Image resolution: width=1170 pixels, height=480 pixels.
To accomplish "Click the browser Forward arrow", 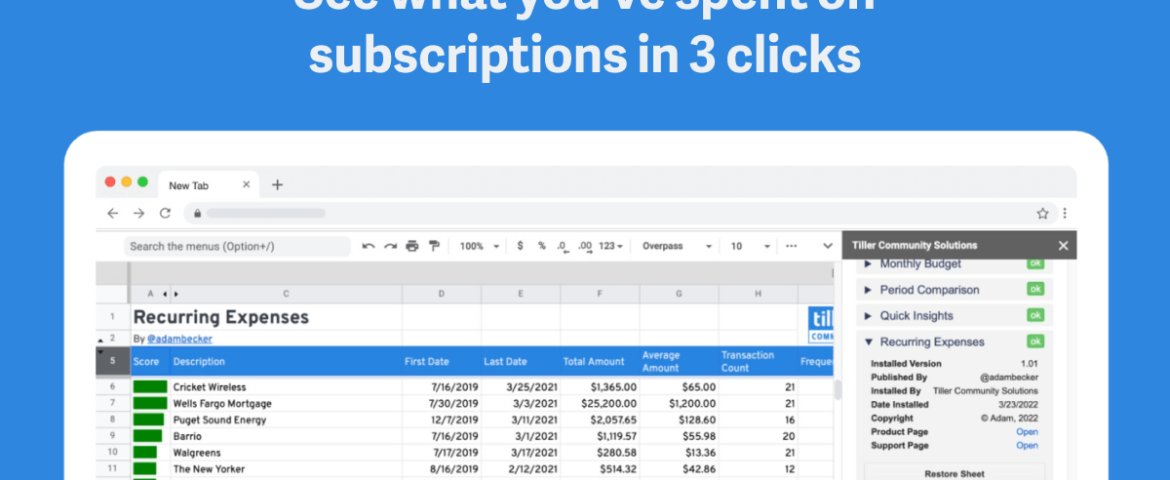I will pos(139,213).
